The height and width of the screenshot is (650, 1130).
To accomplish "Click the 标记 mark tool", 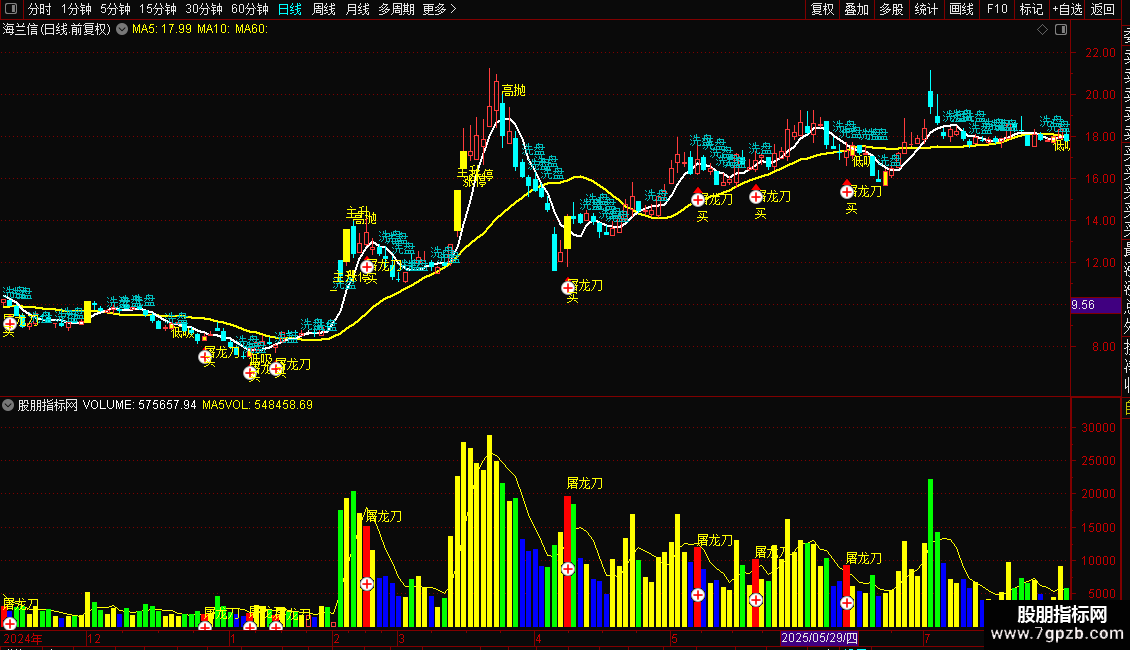I will (1031, 9).
